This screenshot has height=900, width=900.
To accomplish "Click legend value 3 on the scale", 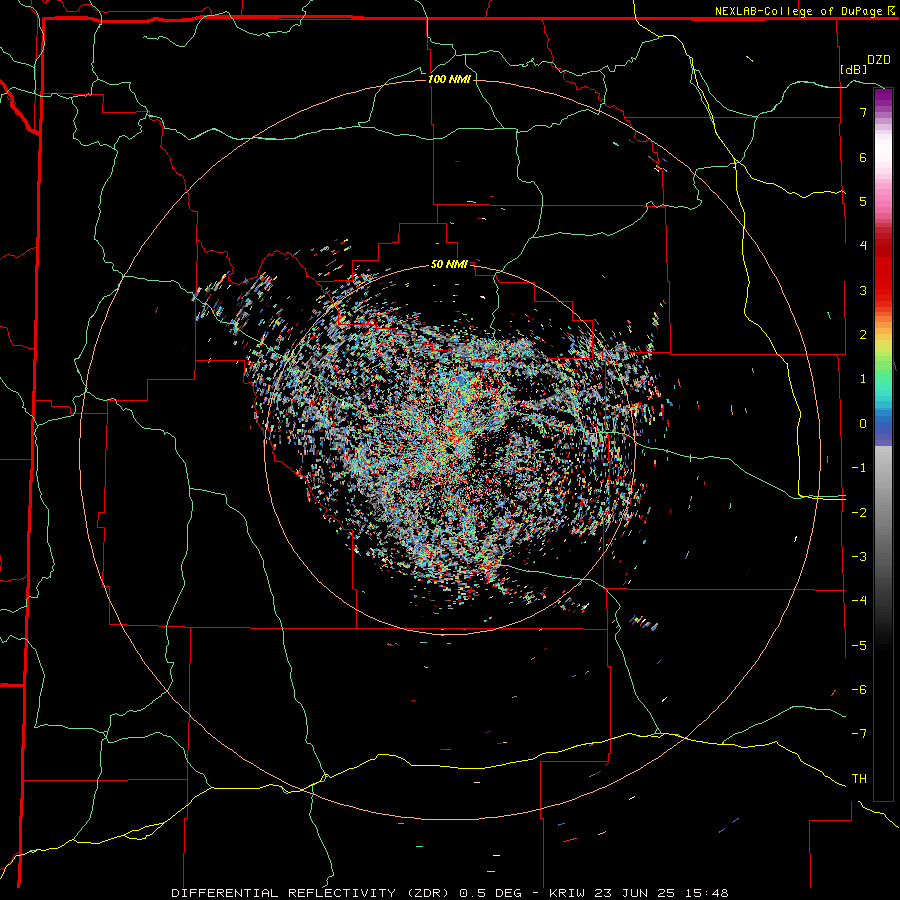I will point(863,290).
